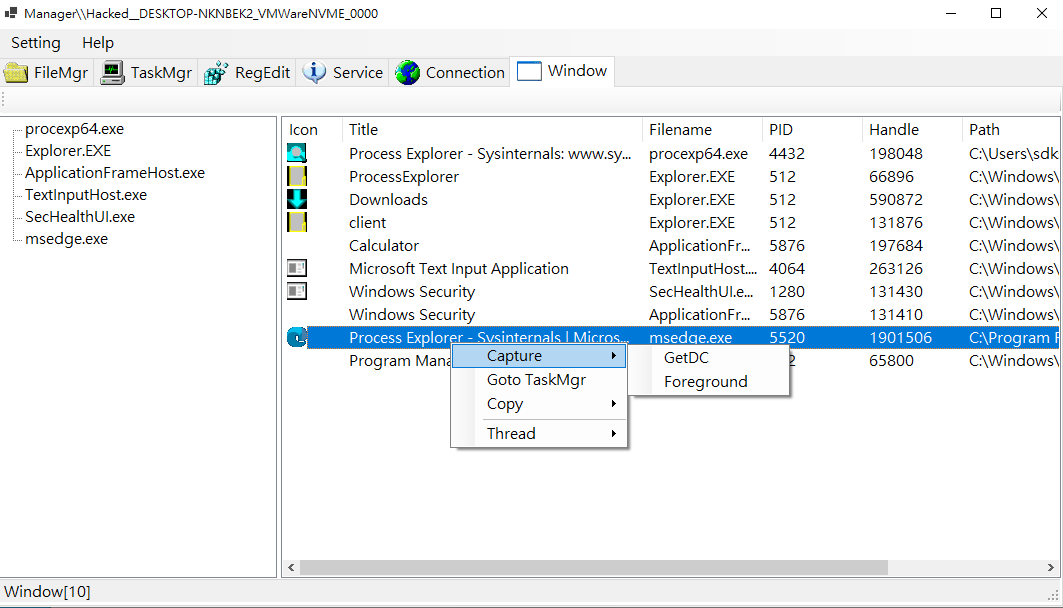Click the Microsoft Text Input Application icon

(297, 268)
